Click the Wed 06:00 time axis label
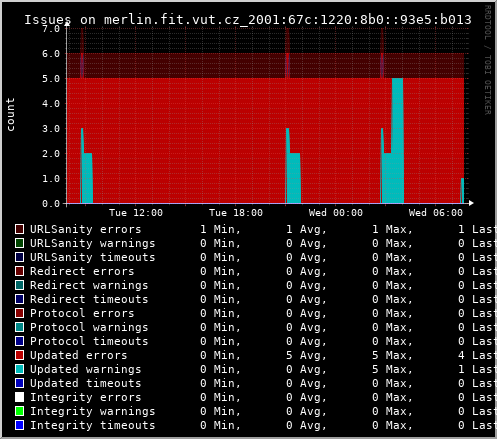This screenshot has width=497, height=439. [x=436, y=213]
